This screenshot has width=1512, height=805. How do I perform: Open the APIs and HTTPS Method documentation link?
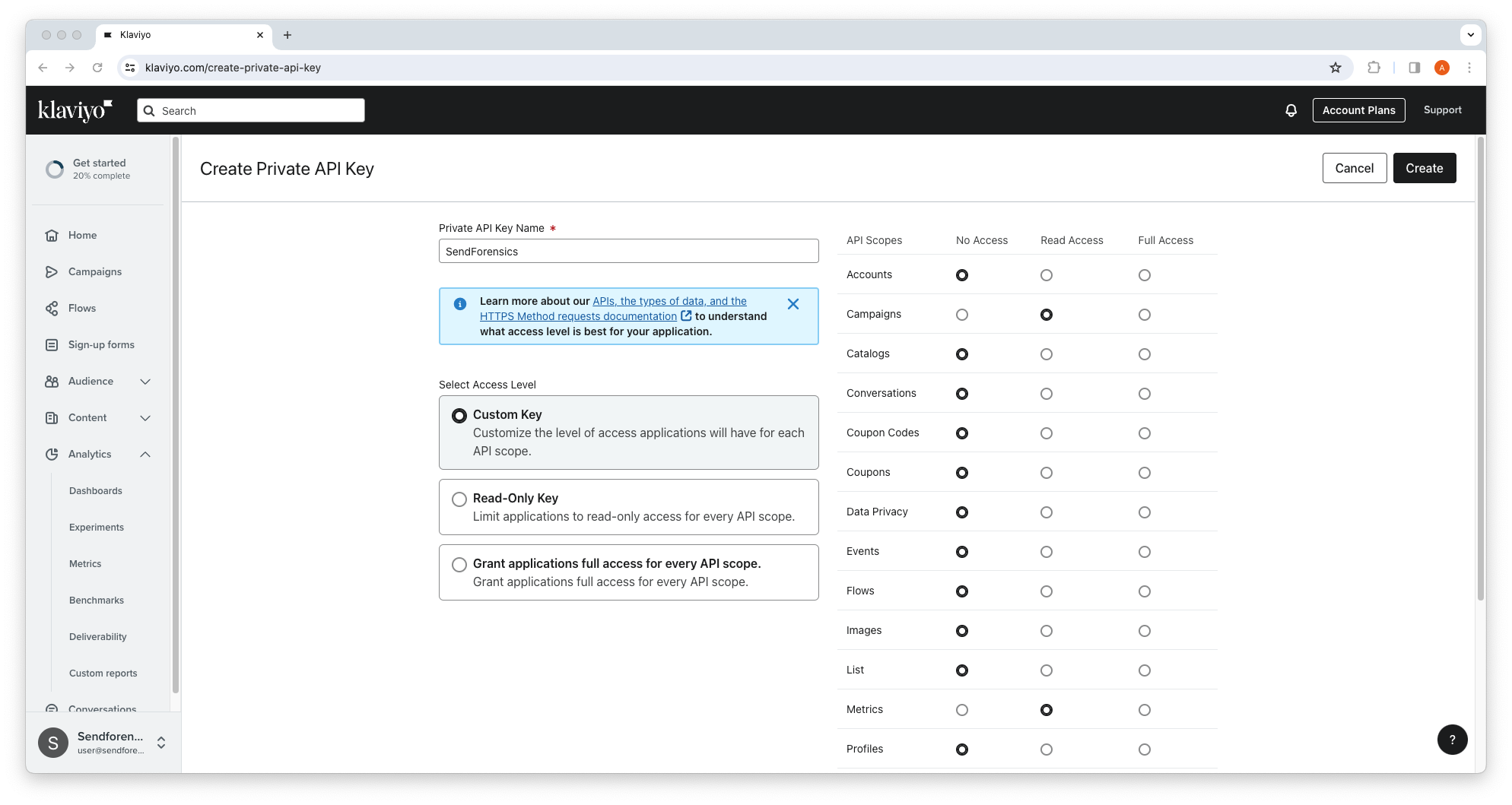[613, 309]
